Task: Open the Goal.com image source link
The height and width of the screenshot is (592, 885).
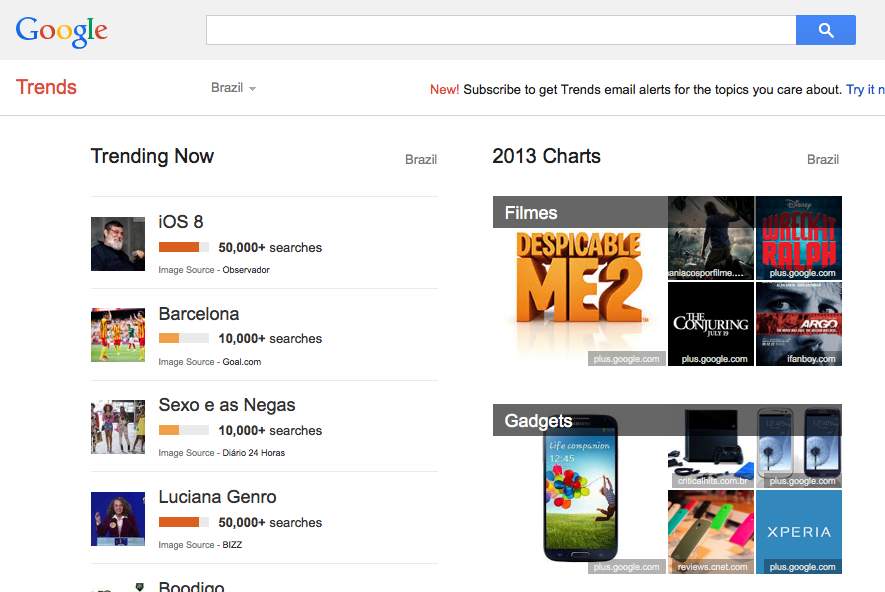Action: 242,362
